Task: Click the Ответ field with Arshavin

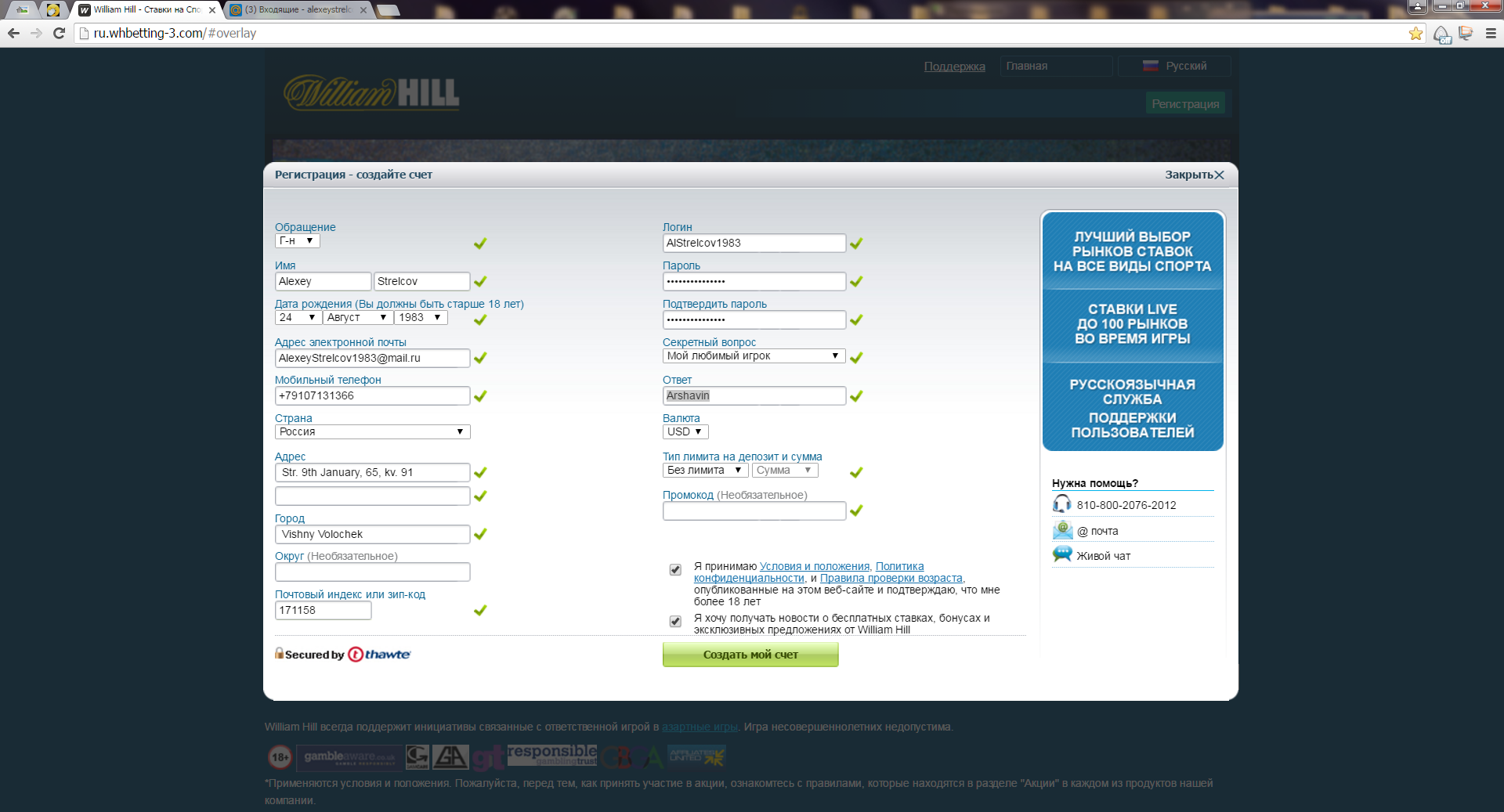Action: (754, 395)
